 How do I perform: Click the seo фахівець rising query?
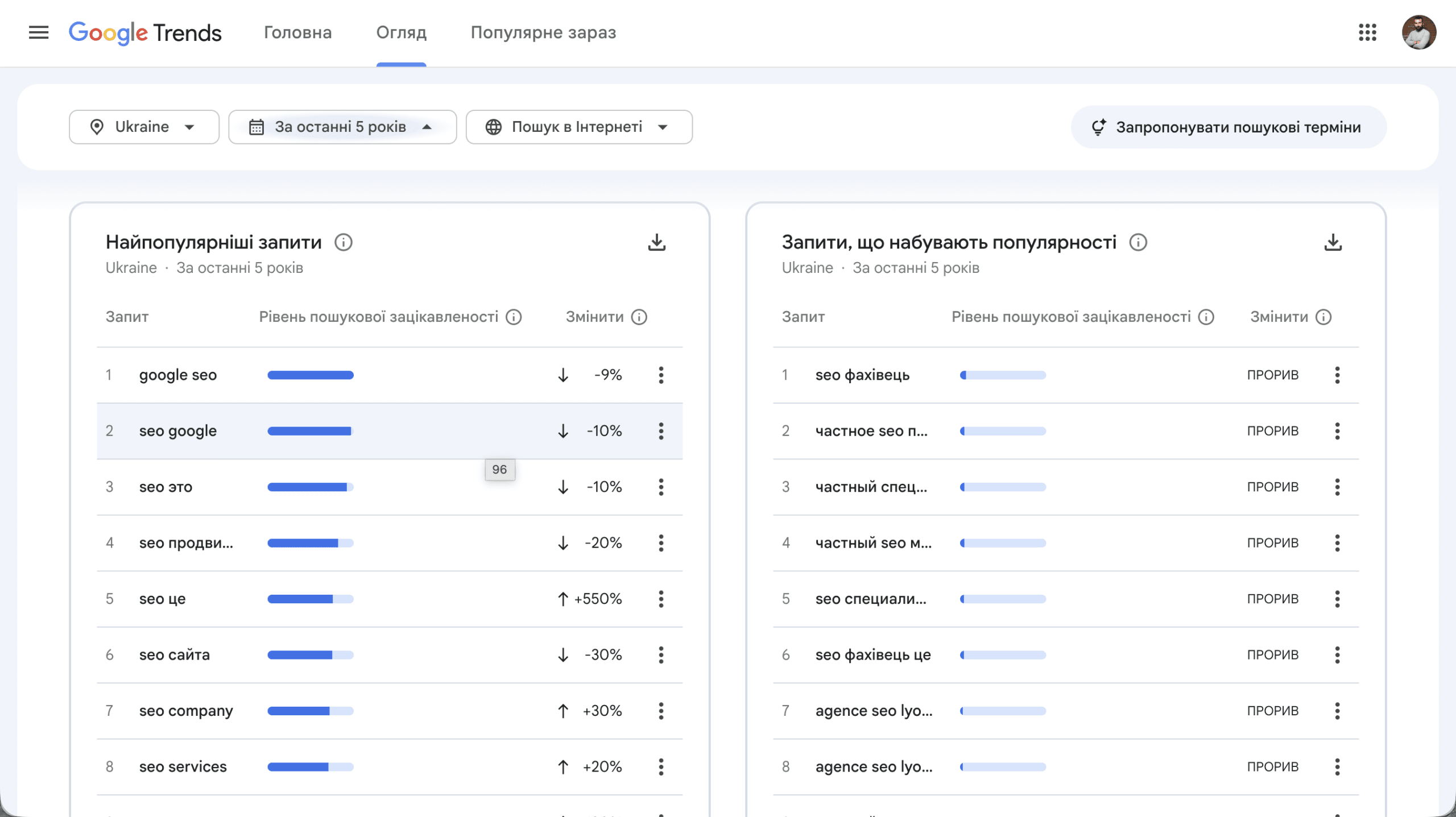point(862,375)
